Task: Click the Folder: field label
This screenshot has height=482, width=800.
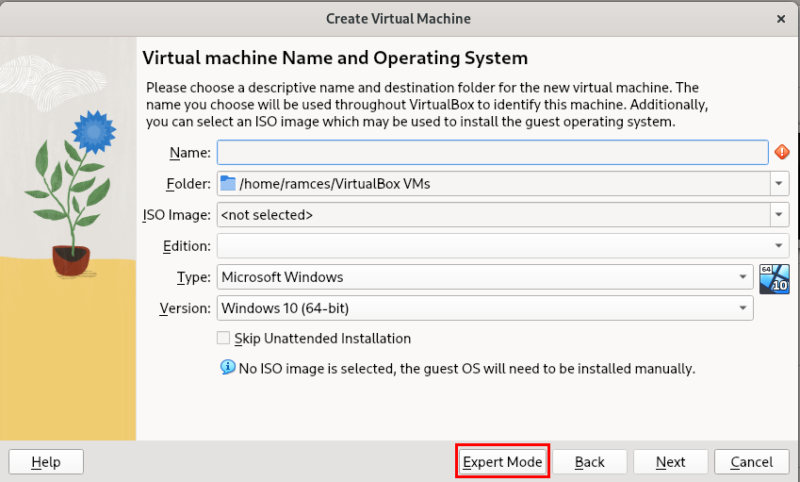Action: click(188, 184)
